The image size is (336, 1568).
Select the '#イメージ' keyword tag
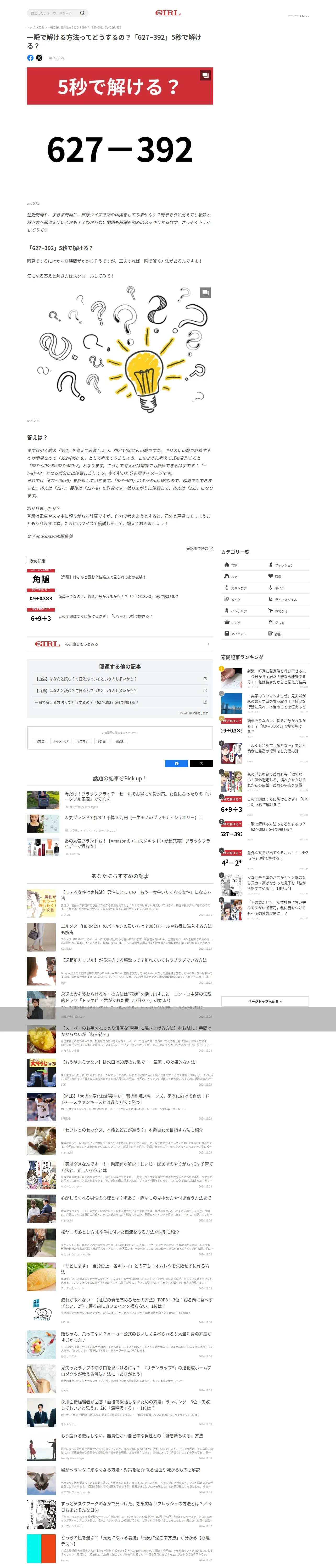[x=60, y=741]
